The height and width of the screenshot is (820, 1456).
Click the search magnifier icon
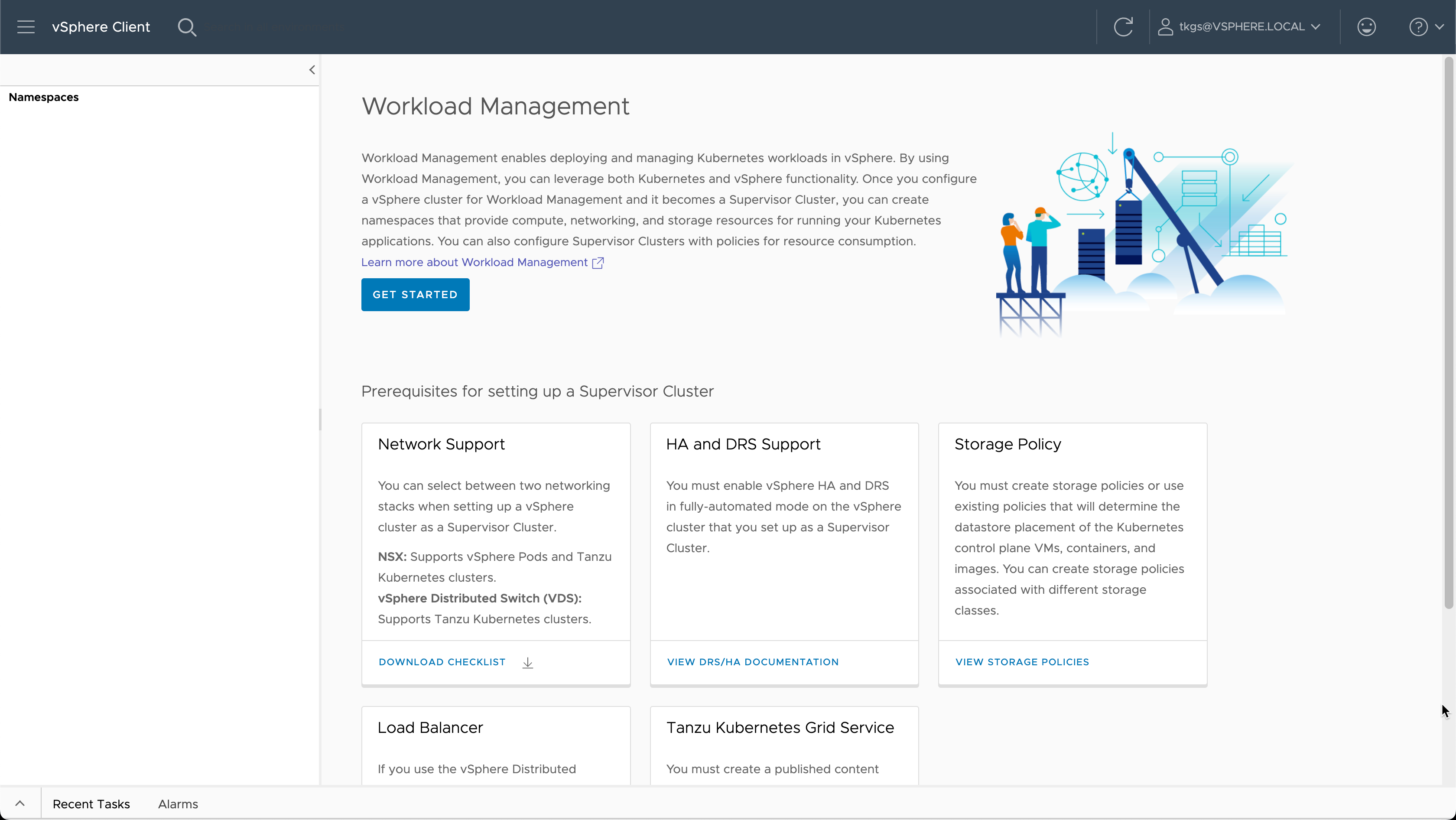pos(186,26)
